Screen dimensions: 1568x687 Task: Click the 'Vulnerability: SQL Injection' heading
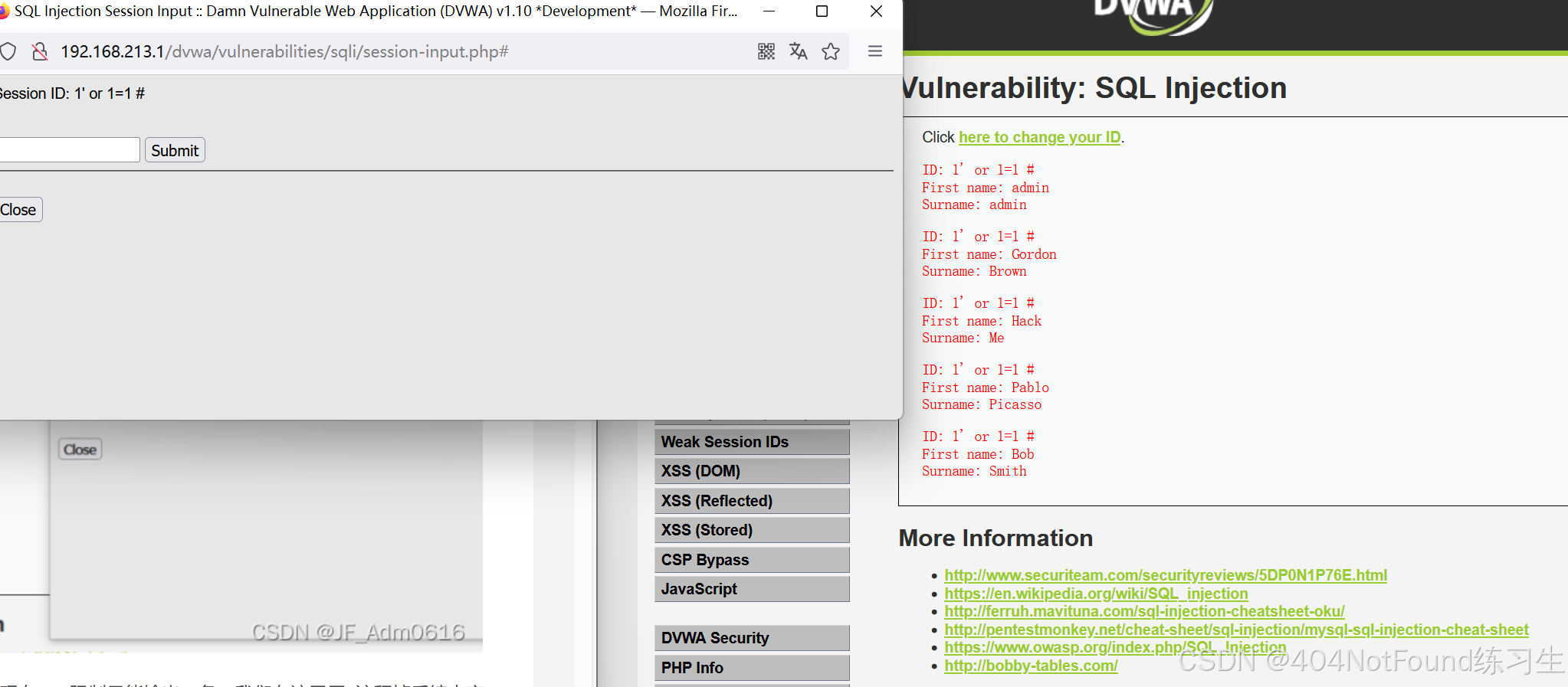point(1094,88)
